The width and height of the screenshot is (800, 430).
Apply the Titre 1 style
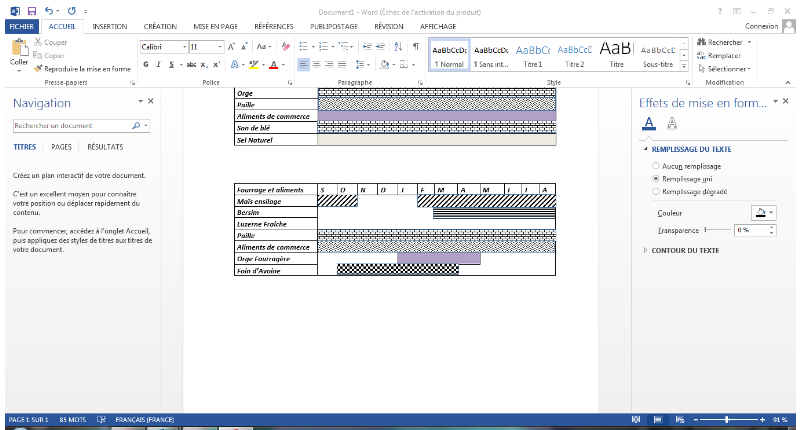coord(532,55)
